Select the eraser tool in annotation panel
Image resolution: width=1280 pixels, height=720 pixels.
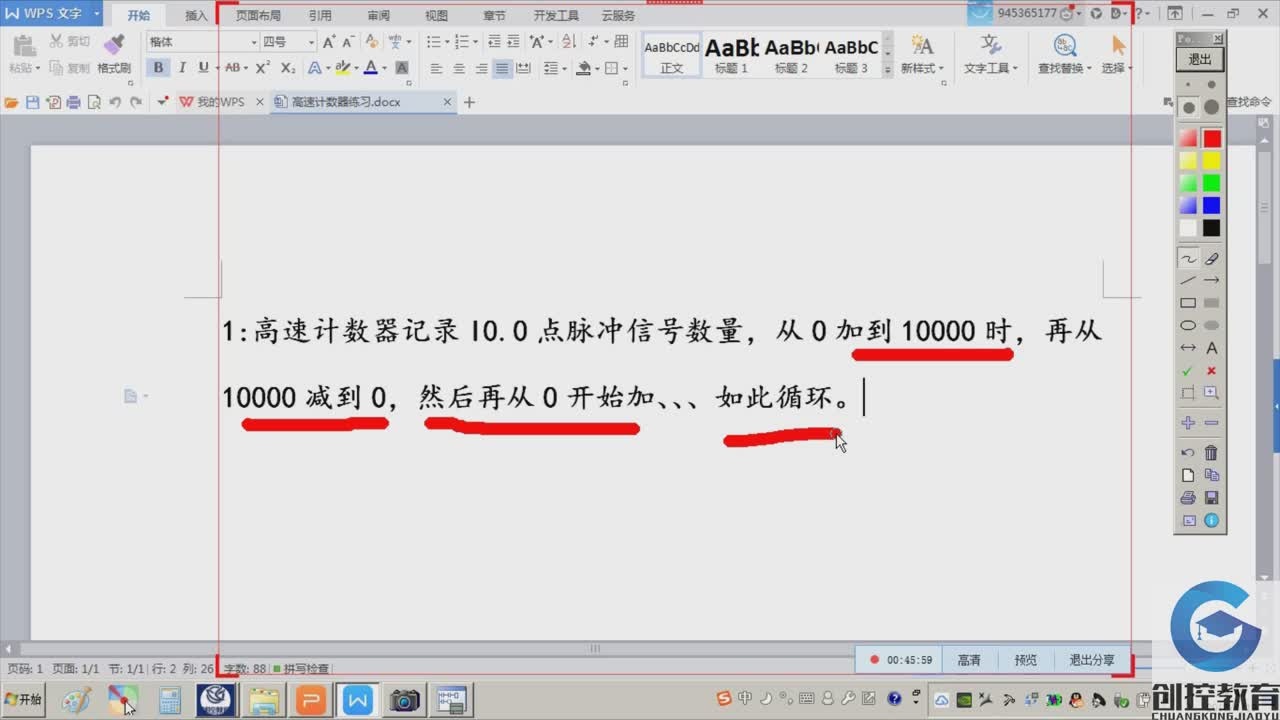pos(1211,258)
